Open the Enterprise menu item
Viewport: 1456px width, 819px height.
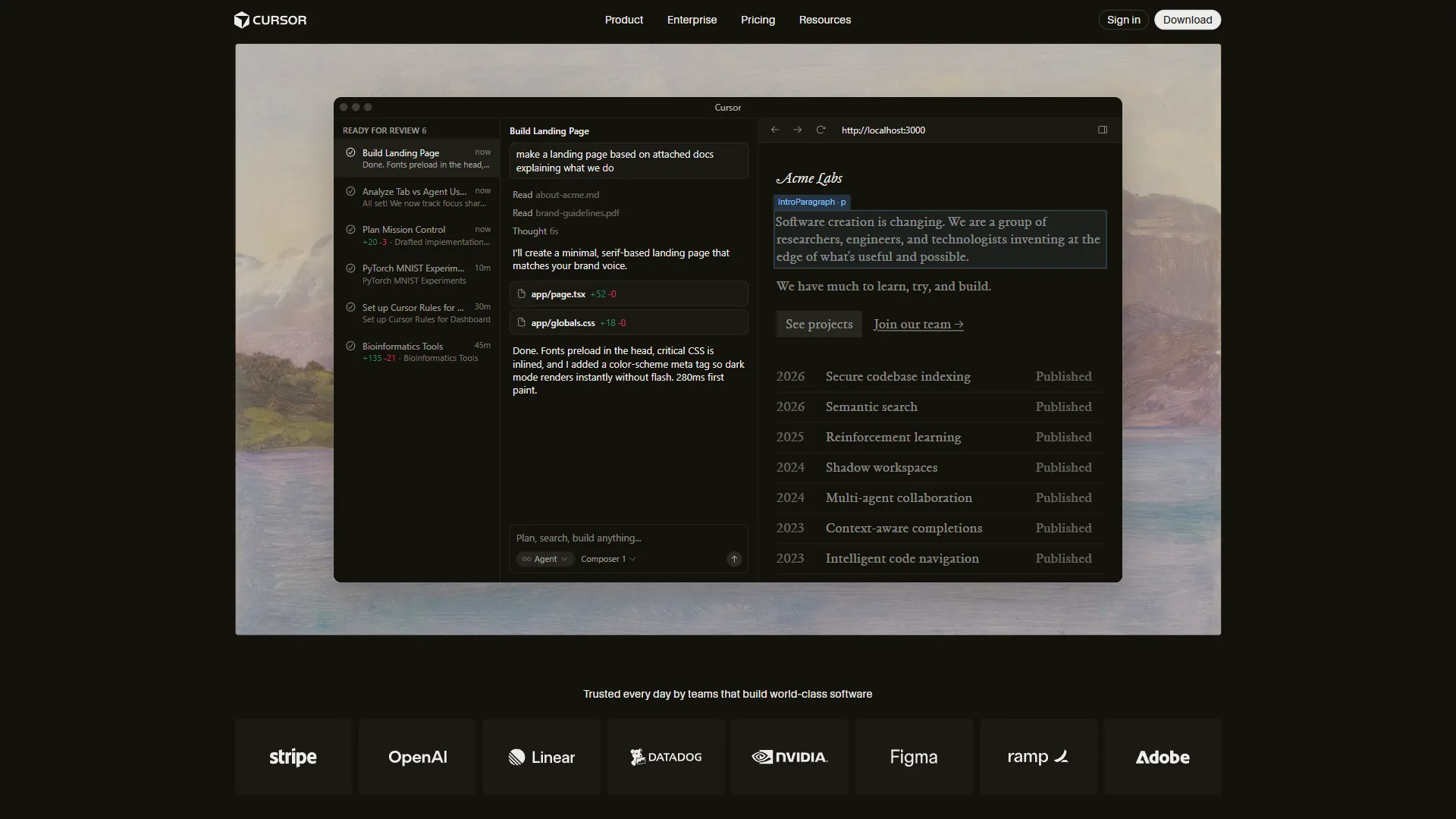[692, 20]
